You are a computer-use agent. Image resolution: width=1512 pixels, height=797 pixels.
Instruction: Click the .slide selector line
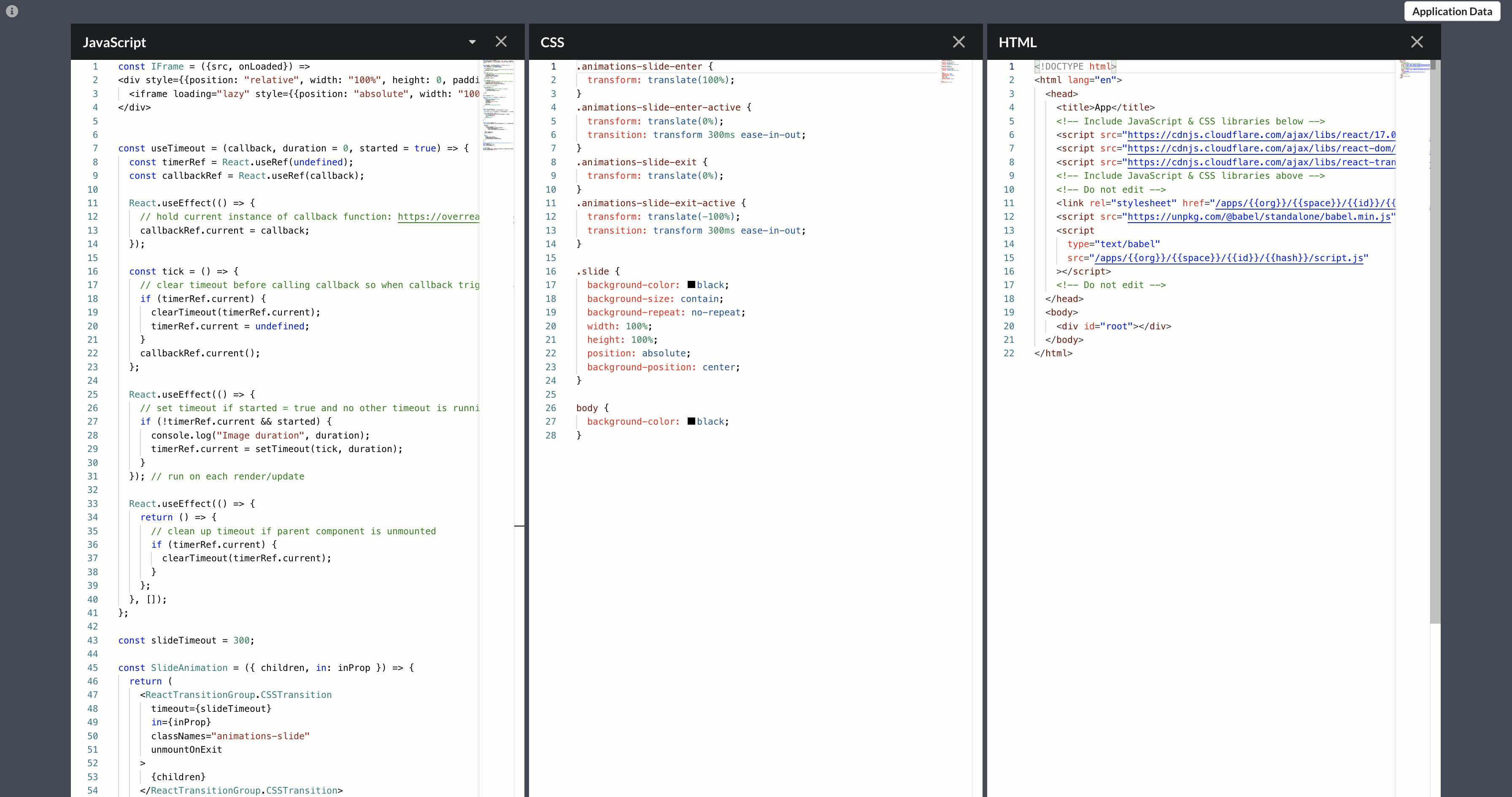[x=598, y=271]
